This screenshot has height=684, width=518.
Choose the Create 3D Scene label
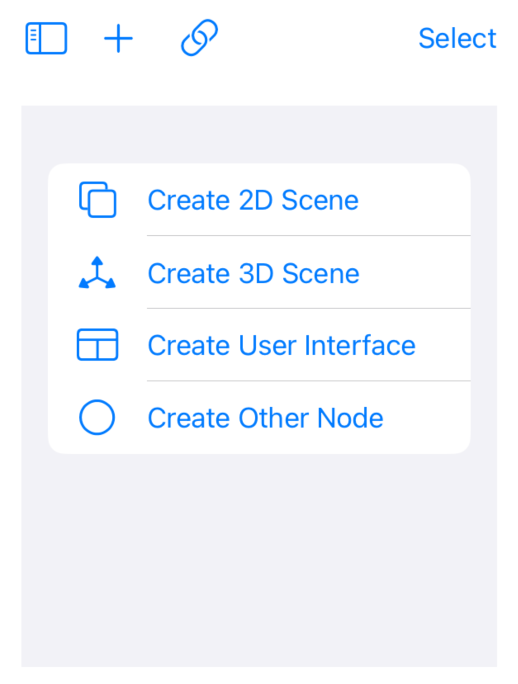(x=254, y=273)
